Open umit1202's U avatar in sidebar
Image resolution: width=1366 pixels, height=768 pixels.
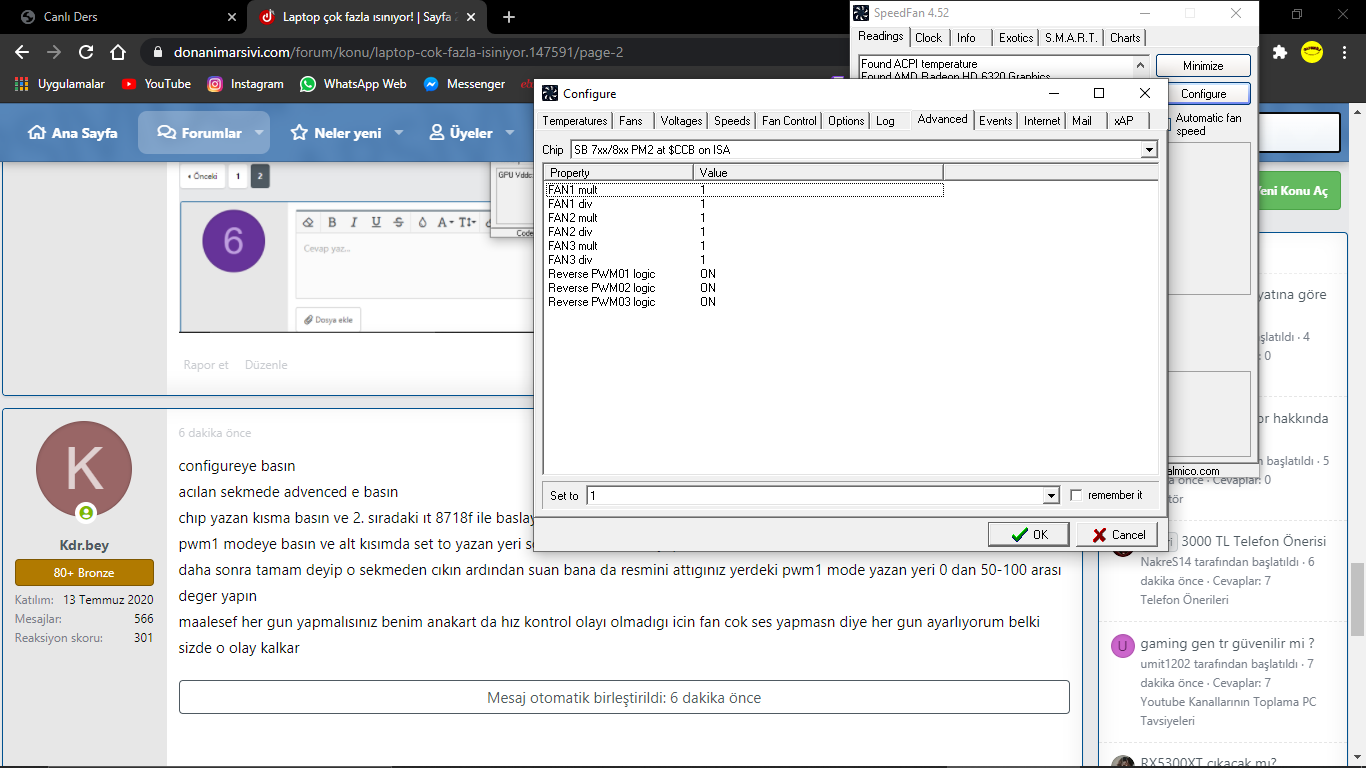click(1123, 645)
